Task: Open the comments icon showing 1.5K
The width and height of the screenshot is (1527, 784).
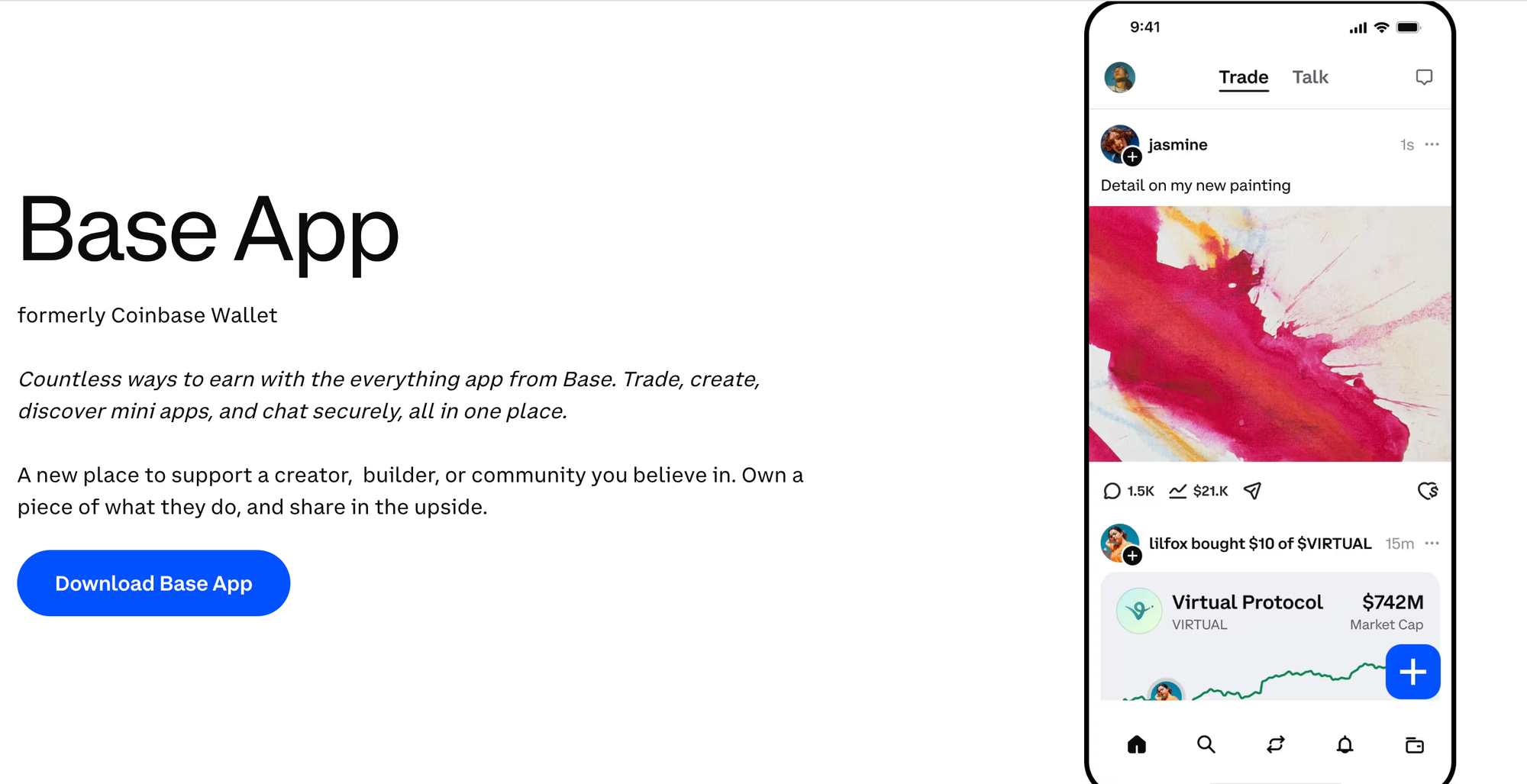Action: click(x=1111, y=491)
